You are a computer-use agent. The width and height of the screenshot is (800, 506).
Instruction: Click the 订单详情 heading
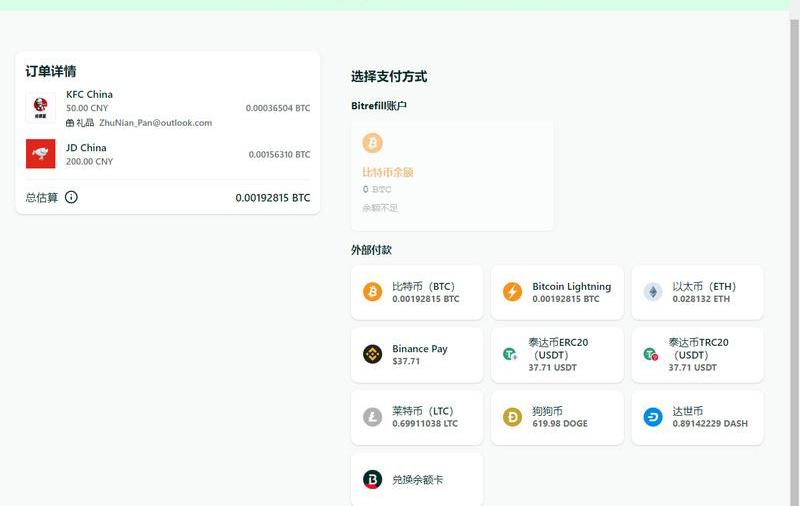pyautogui.click(x=51, y=71)
